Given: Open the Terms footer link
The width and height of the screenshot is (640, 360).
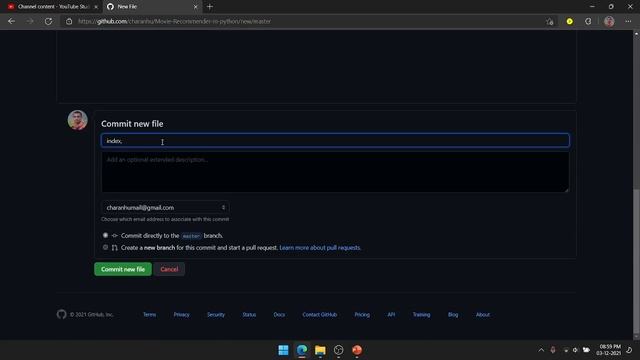Looking at the screenshot, I should (149, 315).
